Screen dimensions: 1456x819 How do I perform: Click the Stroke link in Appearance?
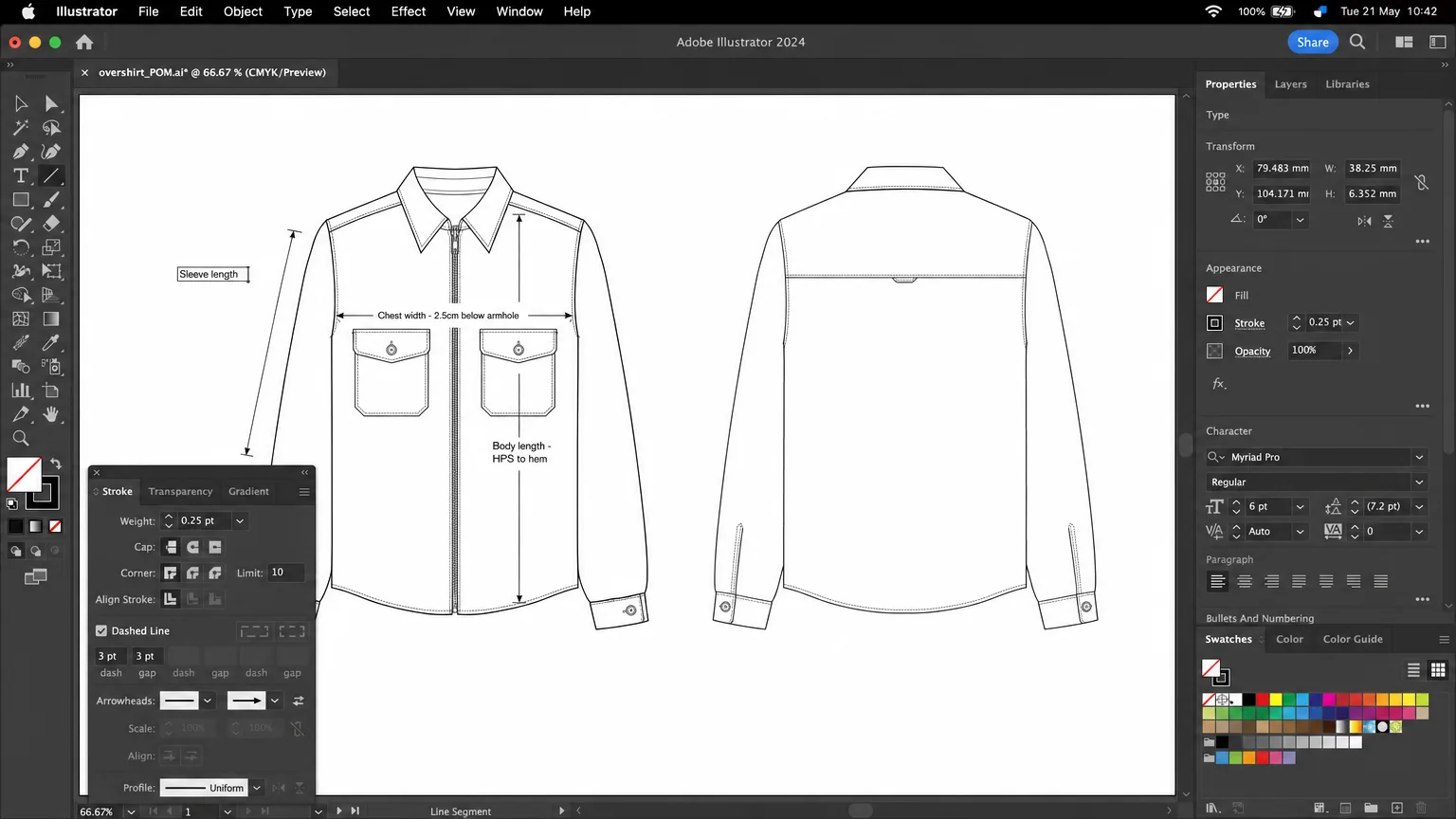[1249, 323]
